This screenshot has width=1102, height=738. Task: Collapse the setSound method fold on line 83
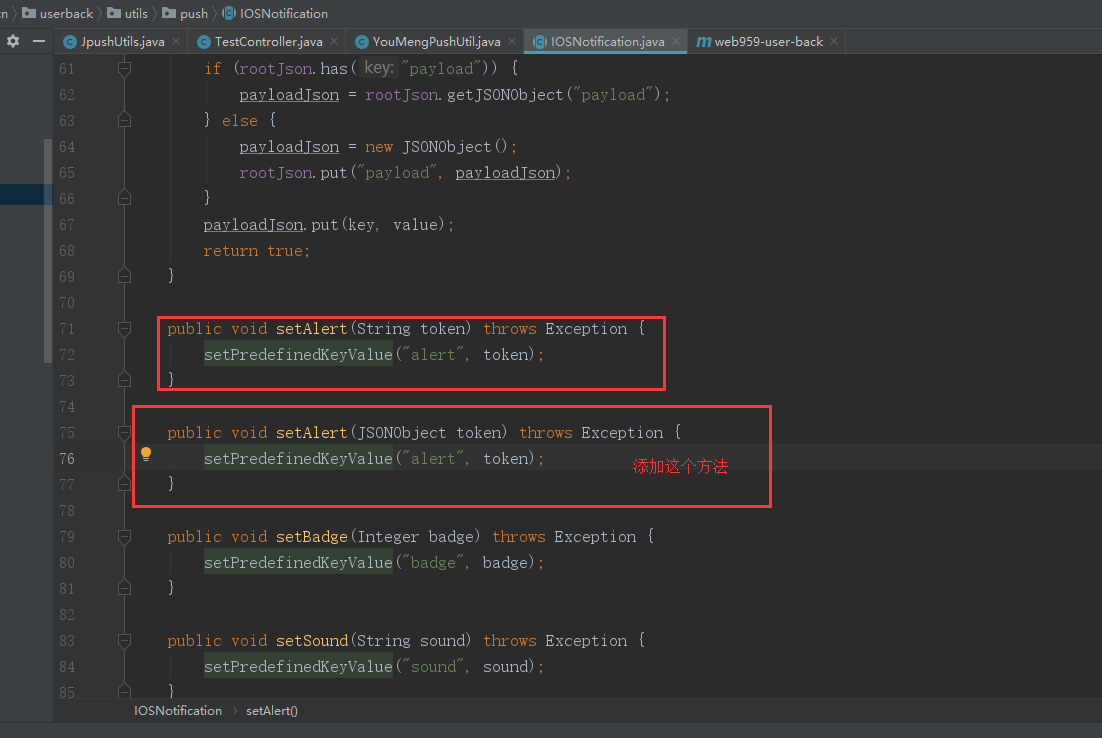point(124,641)
